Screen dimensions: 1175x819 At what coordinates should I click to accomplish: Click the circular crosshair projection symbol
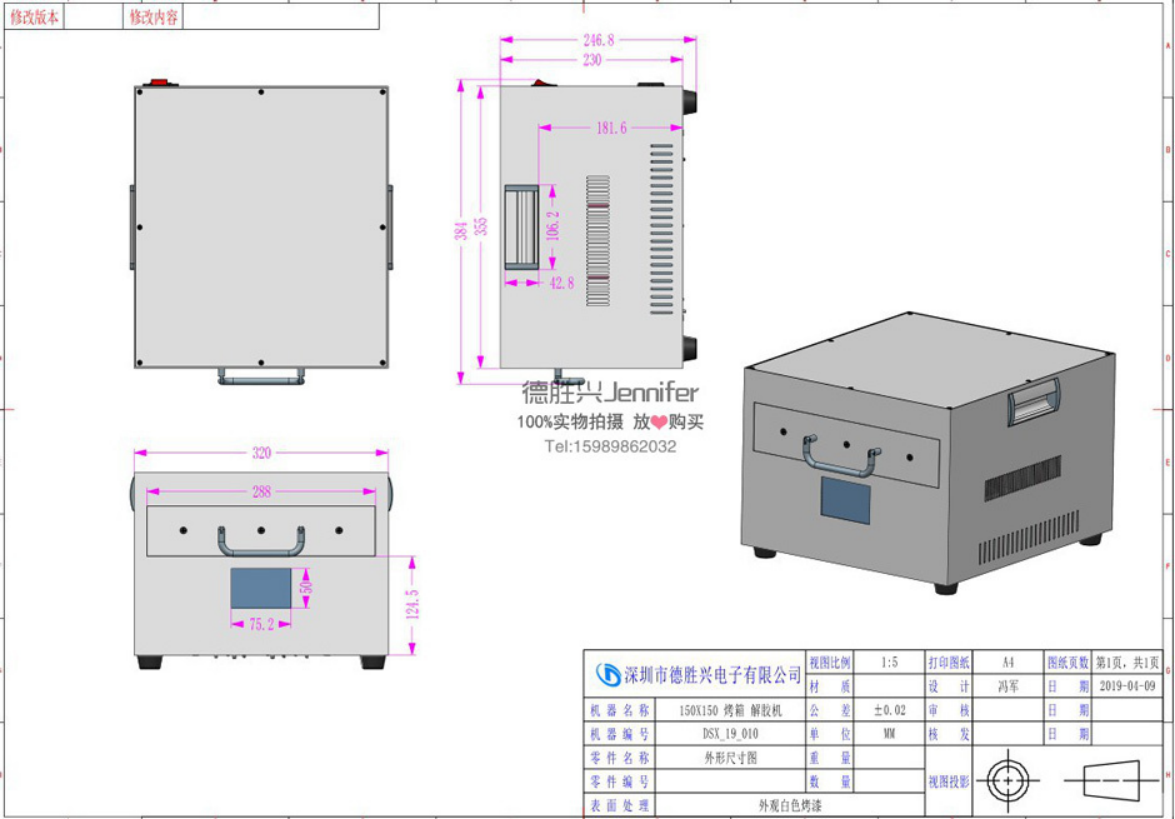click(x=1007, y=779)
